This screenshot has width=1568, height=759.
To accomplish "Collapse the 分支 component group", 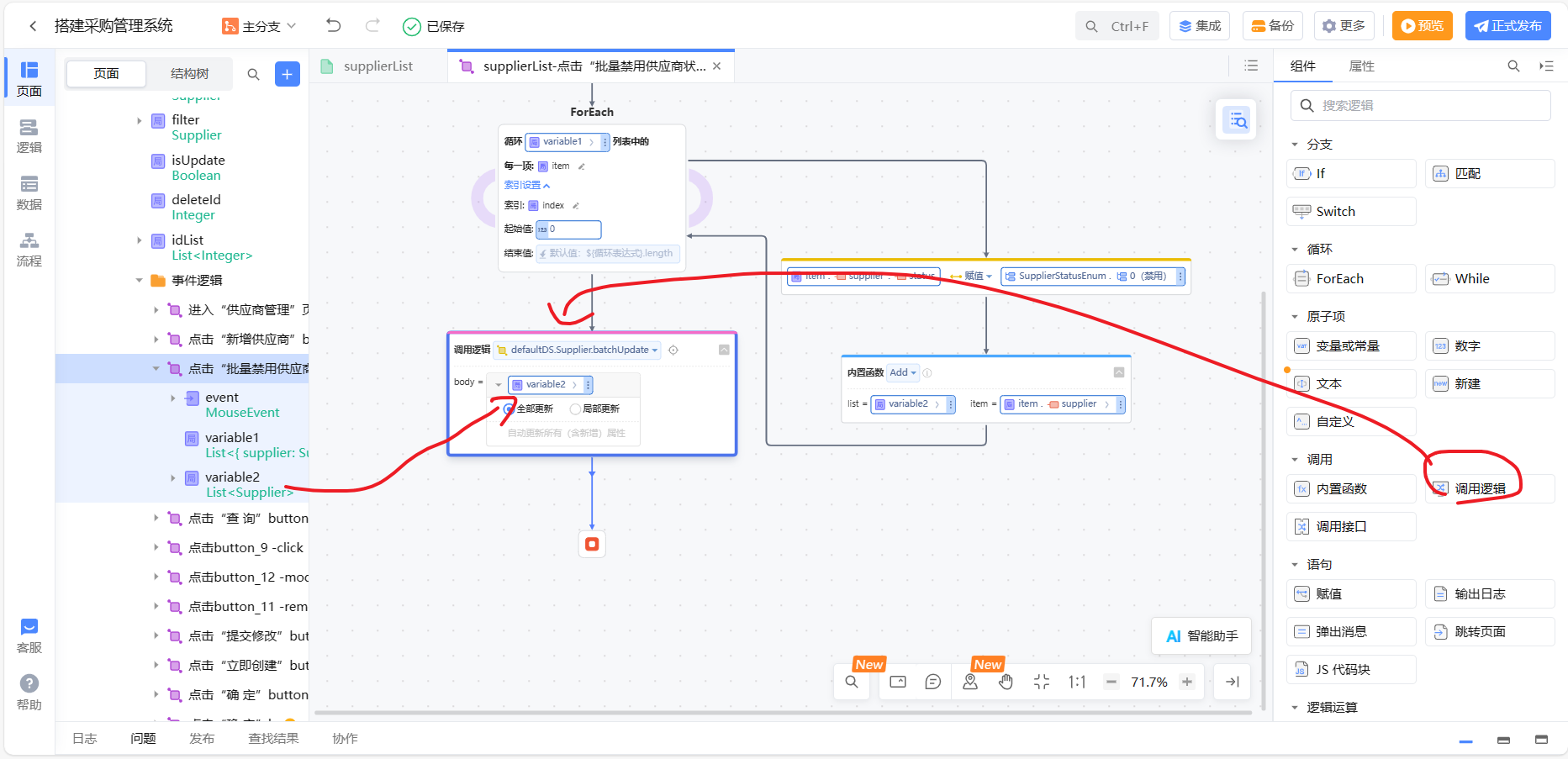I will click(x=1295, y=145).
